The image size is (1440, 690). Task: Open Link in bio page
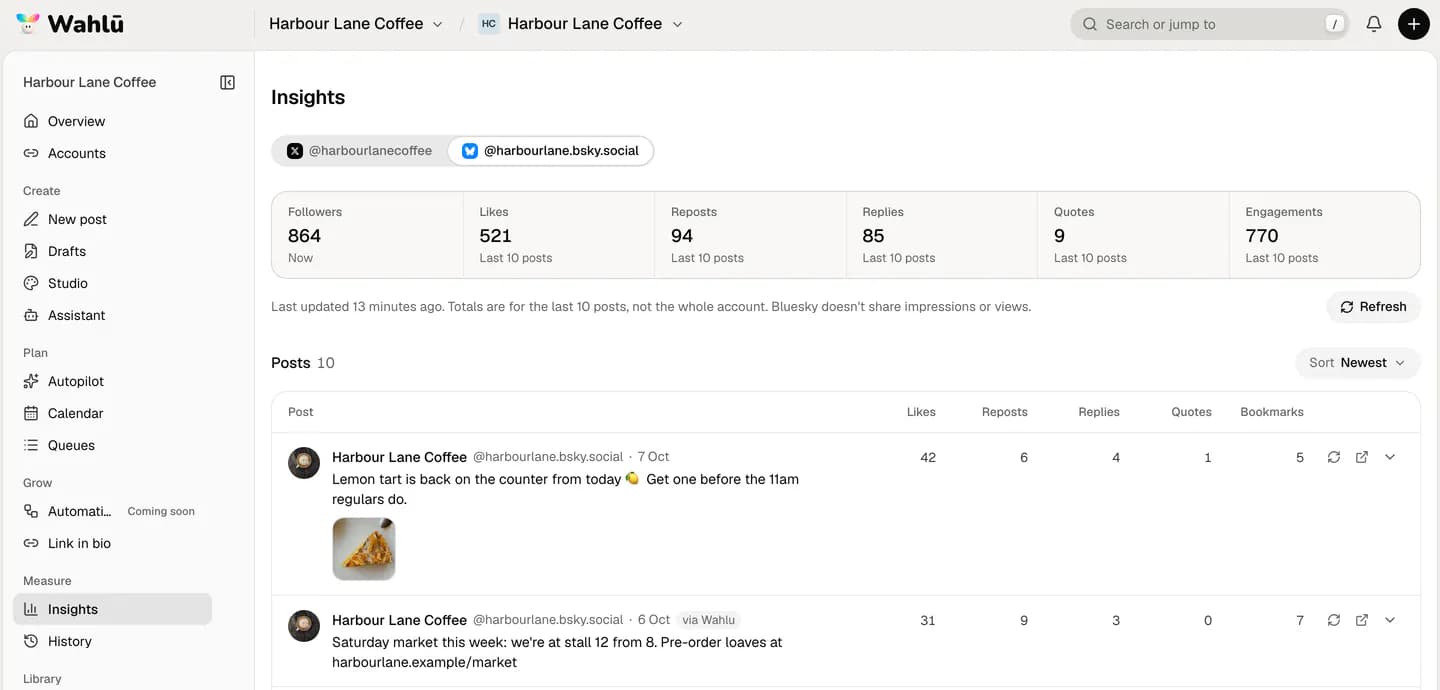tap(112, 543)
